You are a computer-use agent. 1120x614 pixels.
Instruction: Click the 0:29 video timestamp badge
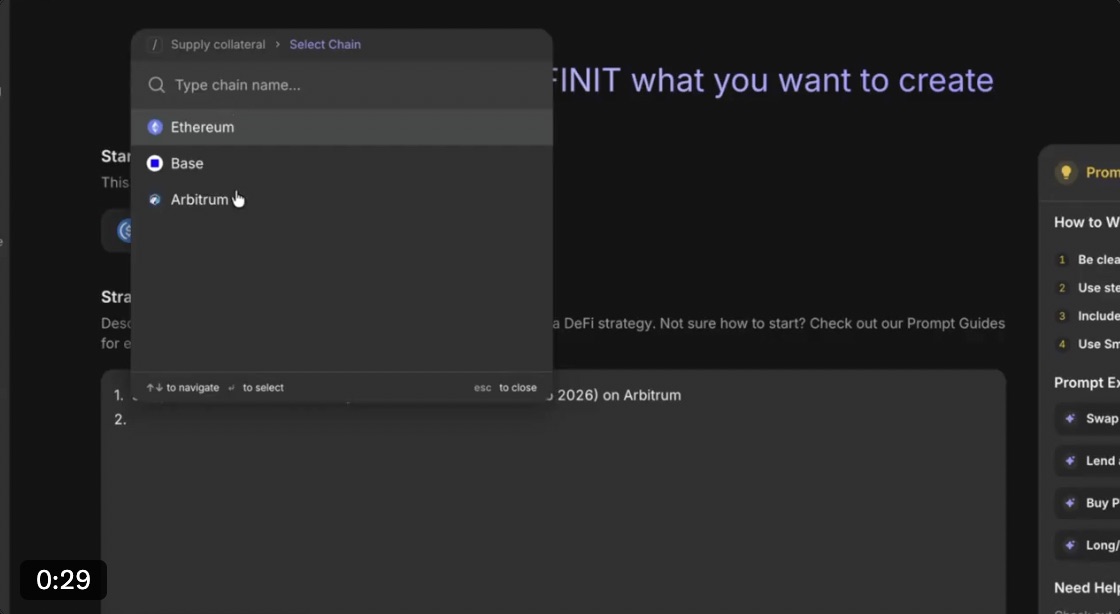point(63,580)
